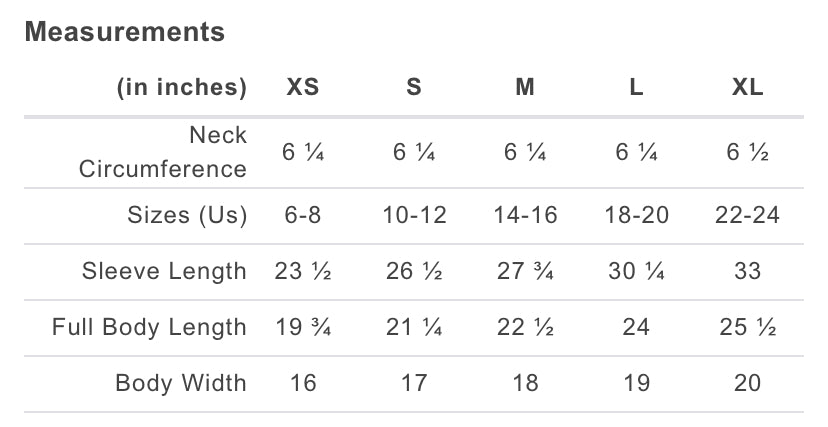
Task: Click the 6-8 US size cell
Action: pyautogui.click(x=302, y=215)
